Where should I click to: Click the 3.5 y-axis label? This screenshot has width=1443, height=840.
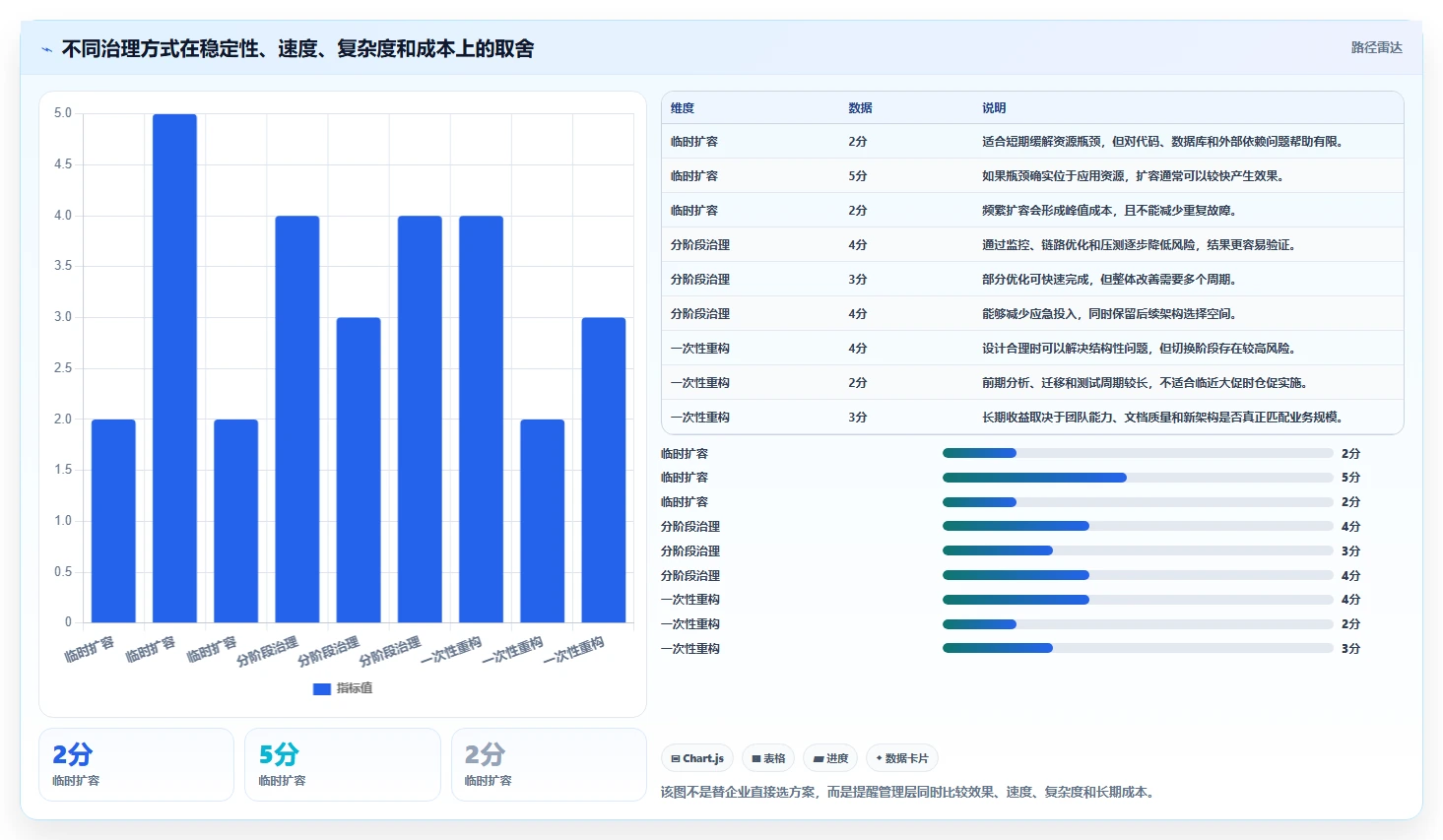coord(63,266)
